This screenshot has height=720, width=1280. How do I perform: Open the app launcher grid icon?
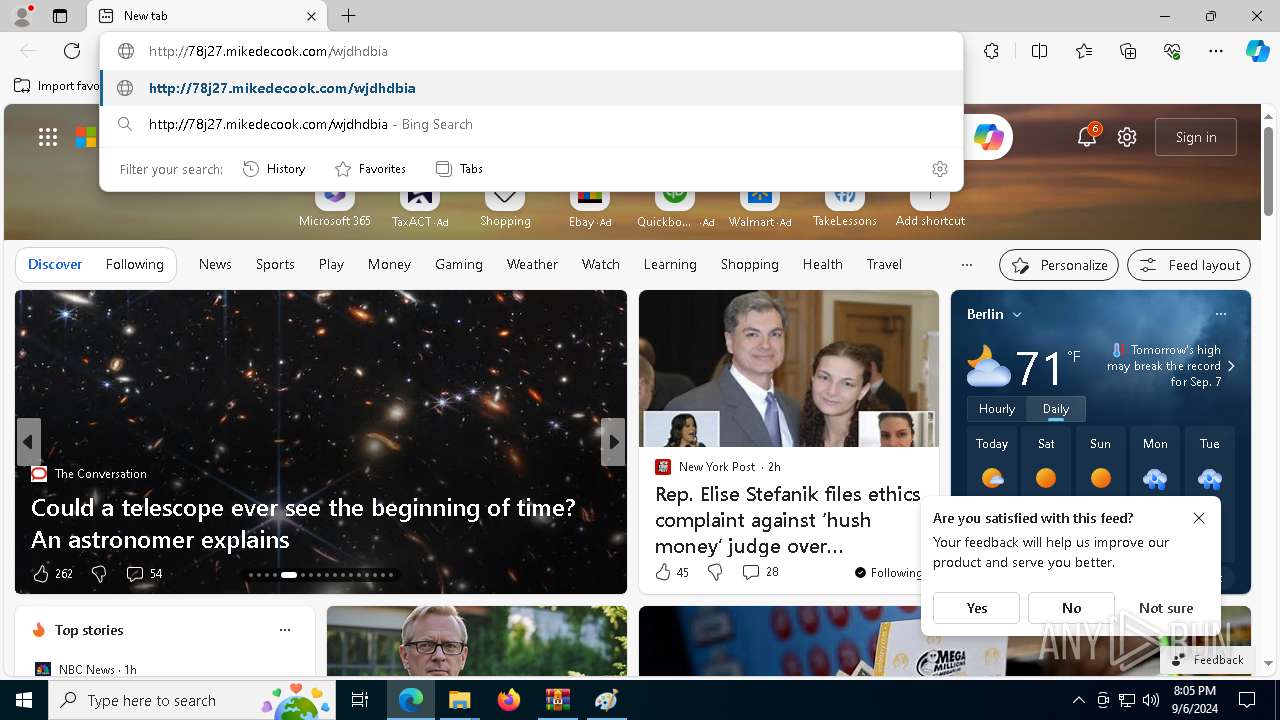click(x=48, y=137)
